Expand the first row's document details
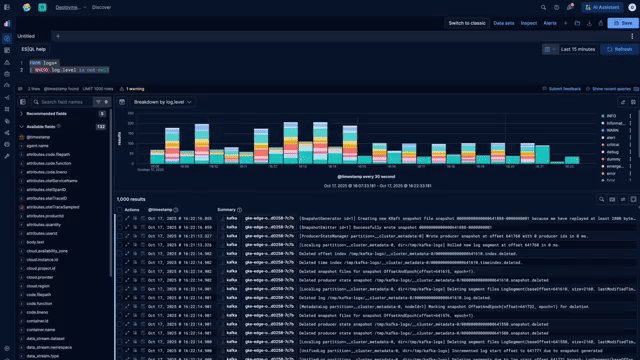Image resolution: width=640 pixels, height=360 pixels. [x=127, y=218]
